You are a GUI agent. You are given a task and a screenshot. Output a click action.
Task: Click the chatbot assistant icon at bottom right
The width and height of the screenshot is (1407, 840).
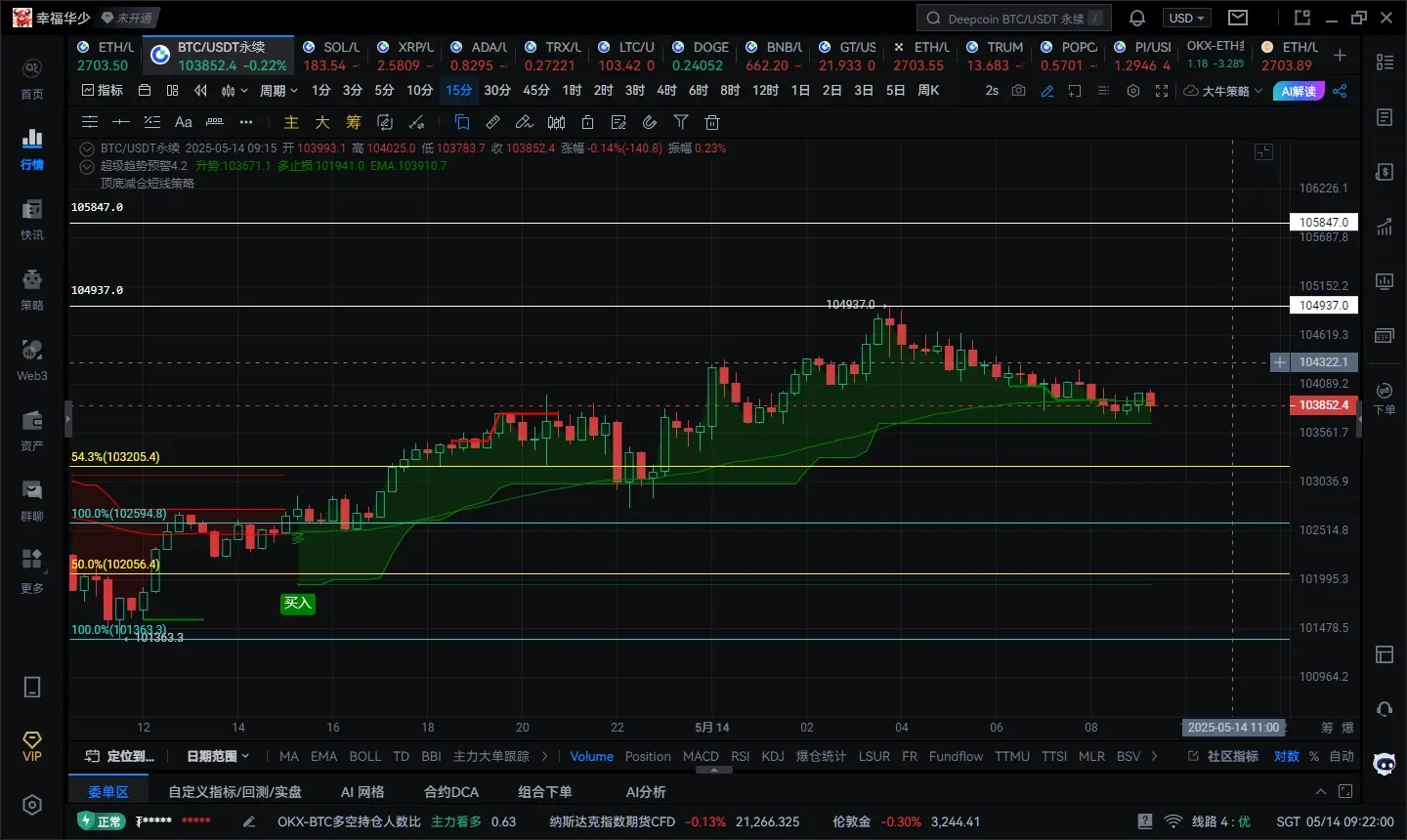1385,764
